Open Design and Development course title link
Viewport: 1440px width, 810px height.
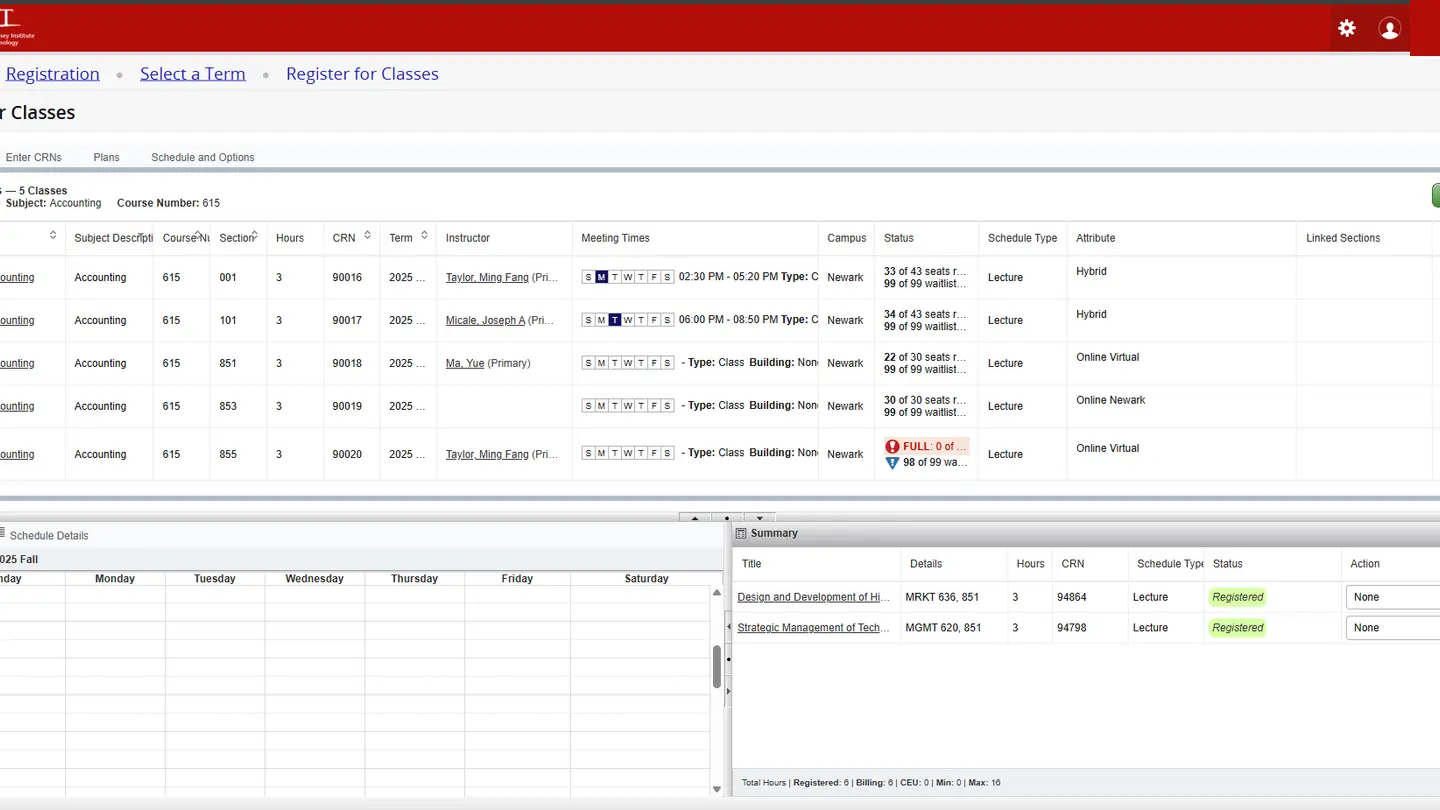click(x=813, y=597)
